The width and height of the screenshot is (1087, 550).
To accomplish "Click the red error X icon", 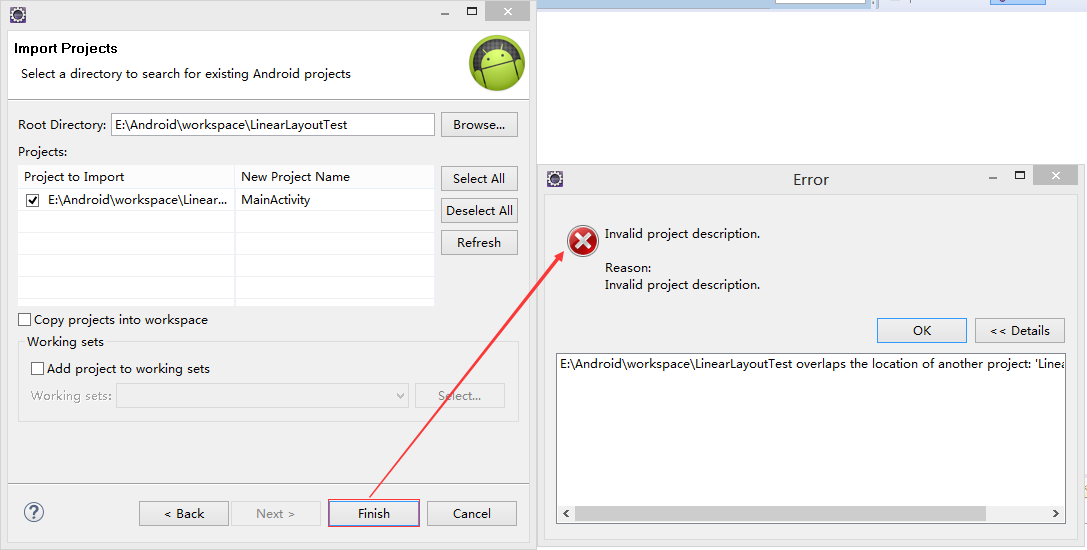I will point(583,242).
